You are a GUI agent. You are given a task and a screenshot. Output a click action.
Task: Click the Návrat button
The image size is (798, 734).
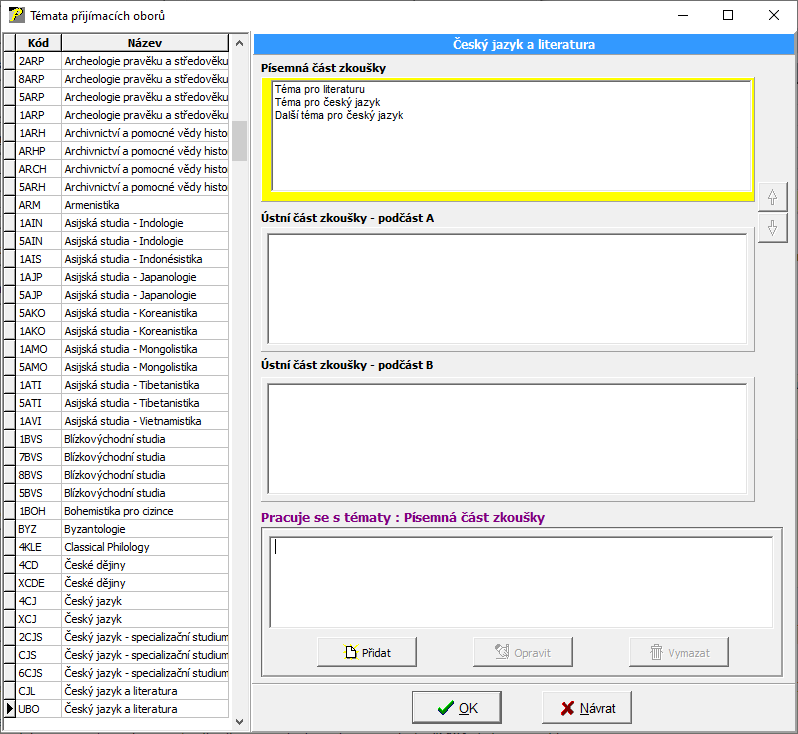click(x=587, y=708)
